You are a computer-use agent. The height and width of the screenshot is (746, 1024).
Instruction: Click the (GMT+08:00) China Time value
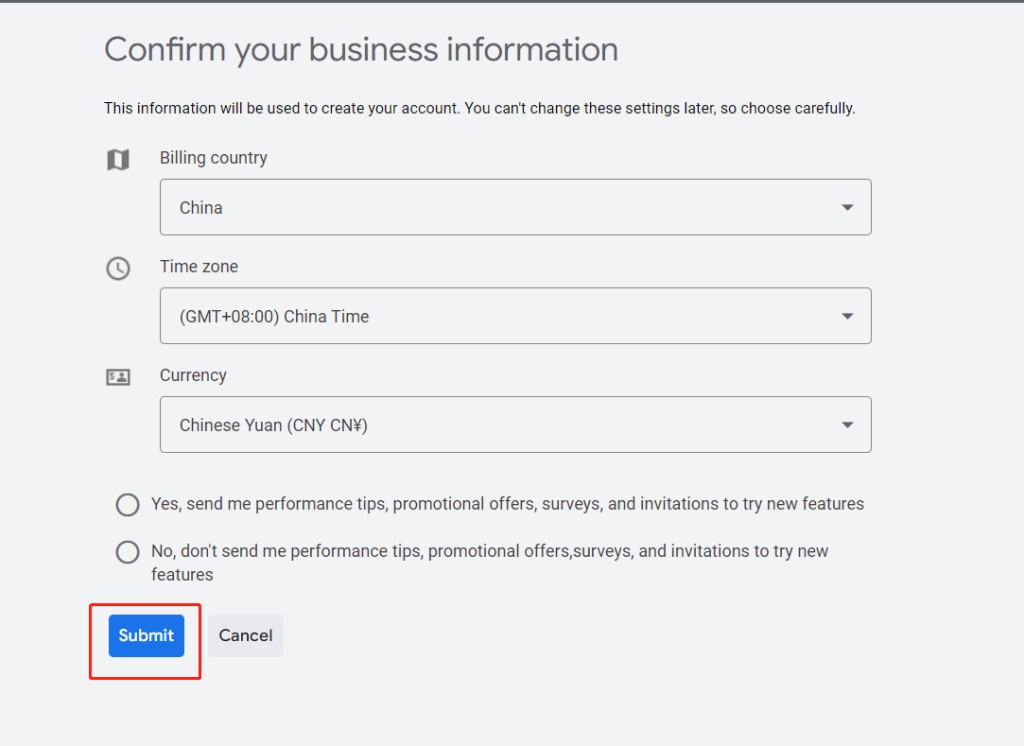[x=274, y=317]
